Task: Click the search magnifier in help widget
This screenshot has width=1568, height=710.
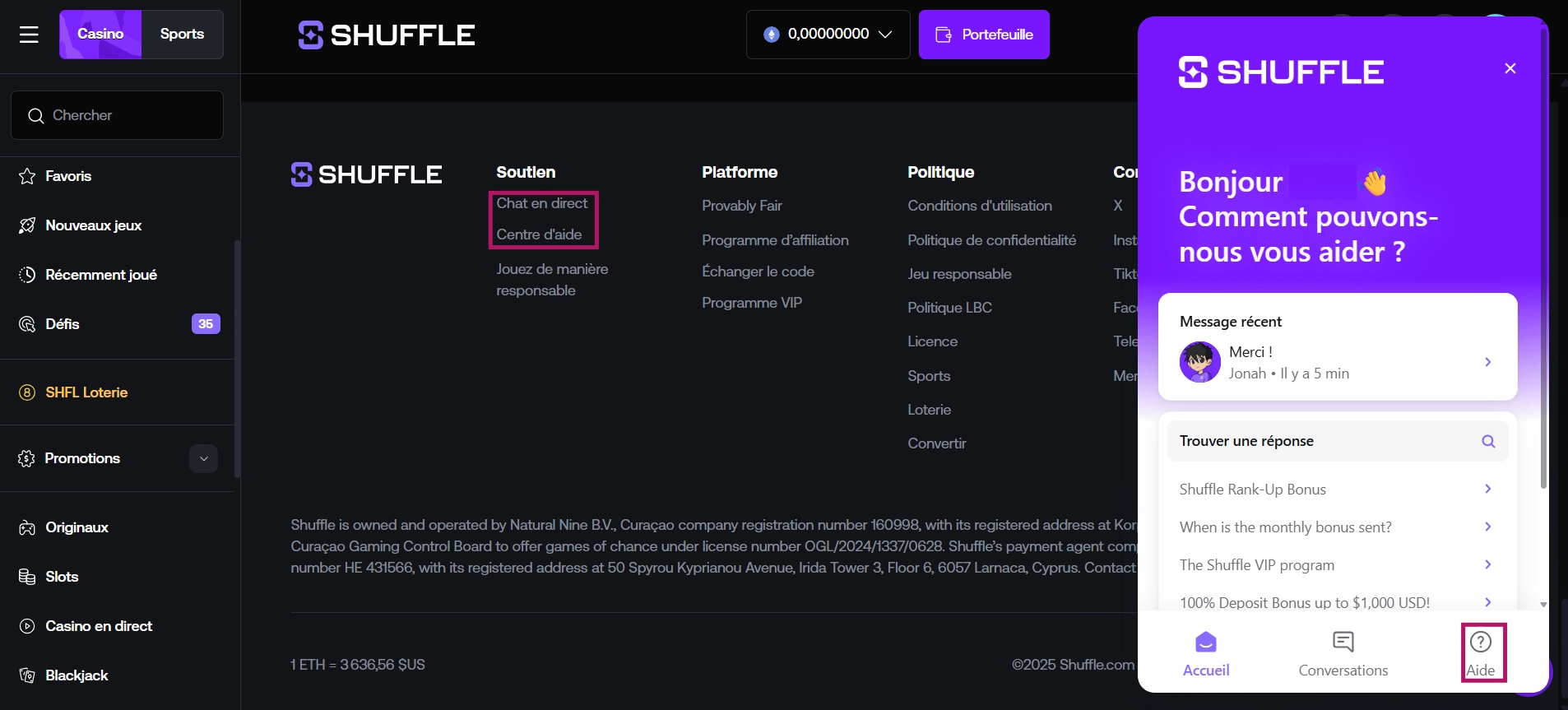Action: pyautogui.click(x=1487, y=441)
